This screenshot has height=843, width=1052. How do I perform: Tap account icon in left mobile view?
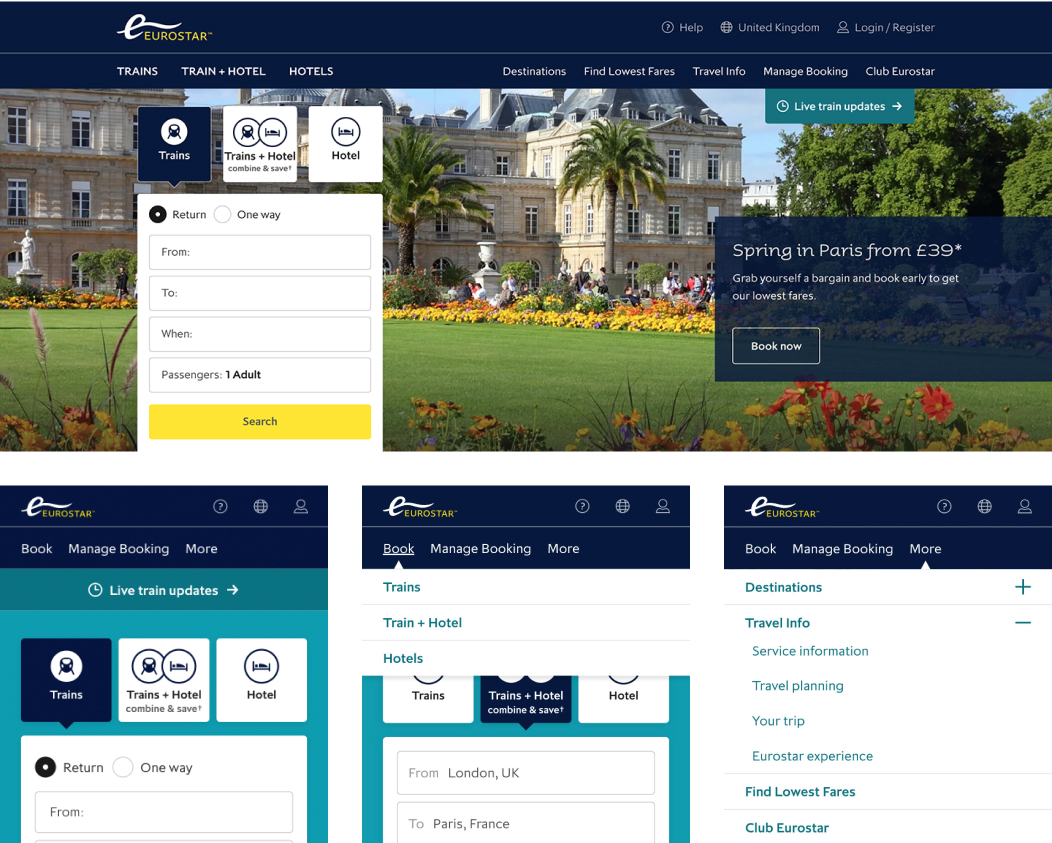(301, 506)
